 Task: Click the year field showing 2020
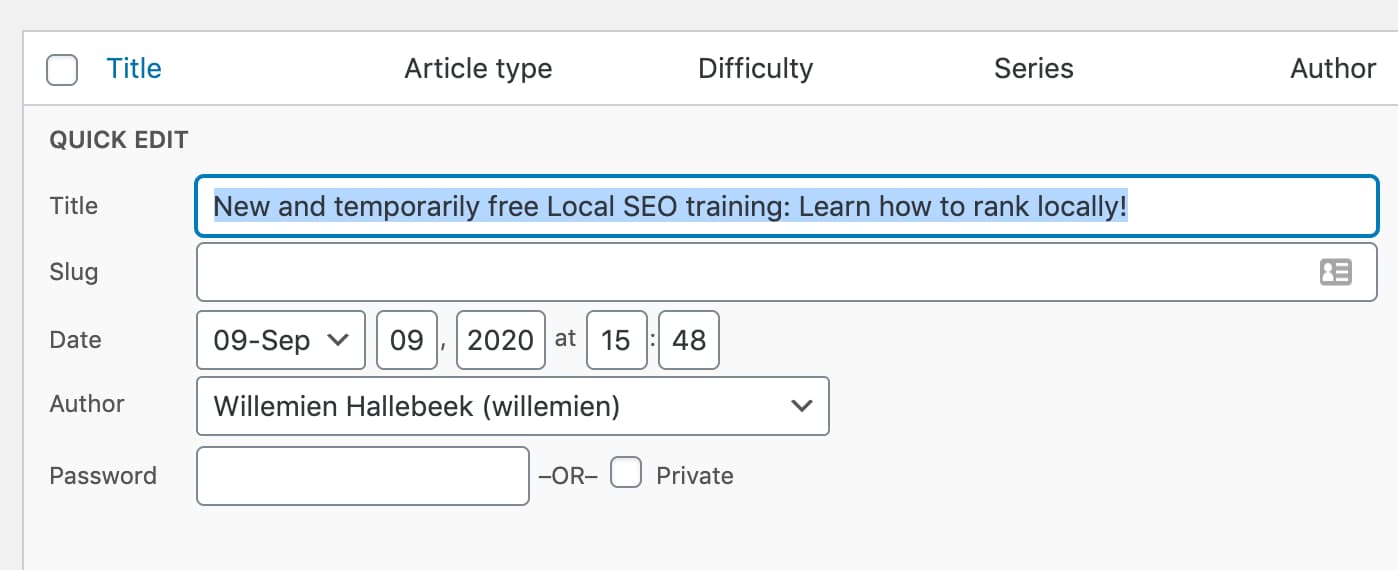pyautogui.click(x=500, y=340)
